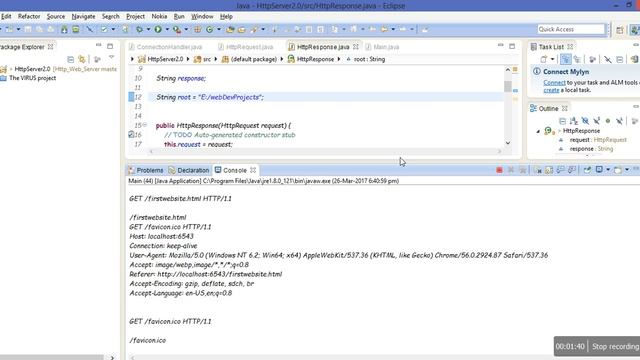Image resolution: width=640 pixels, height=360 pixels.
Task: Click (default package) in the breadcrumb
Action: (249, 59)
